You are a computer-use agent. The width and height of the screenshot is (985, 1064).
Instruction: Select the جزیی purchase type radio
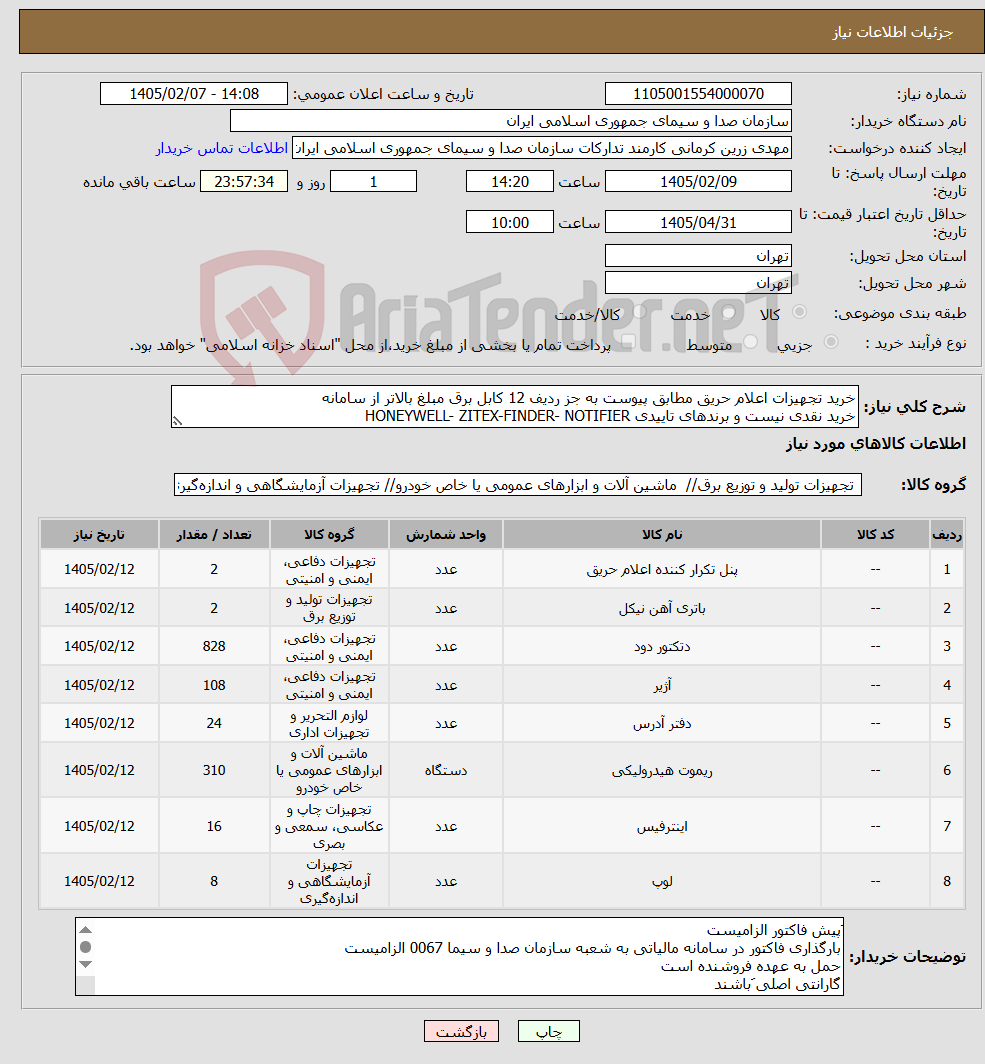click(830, 342)
